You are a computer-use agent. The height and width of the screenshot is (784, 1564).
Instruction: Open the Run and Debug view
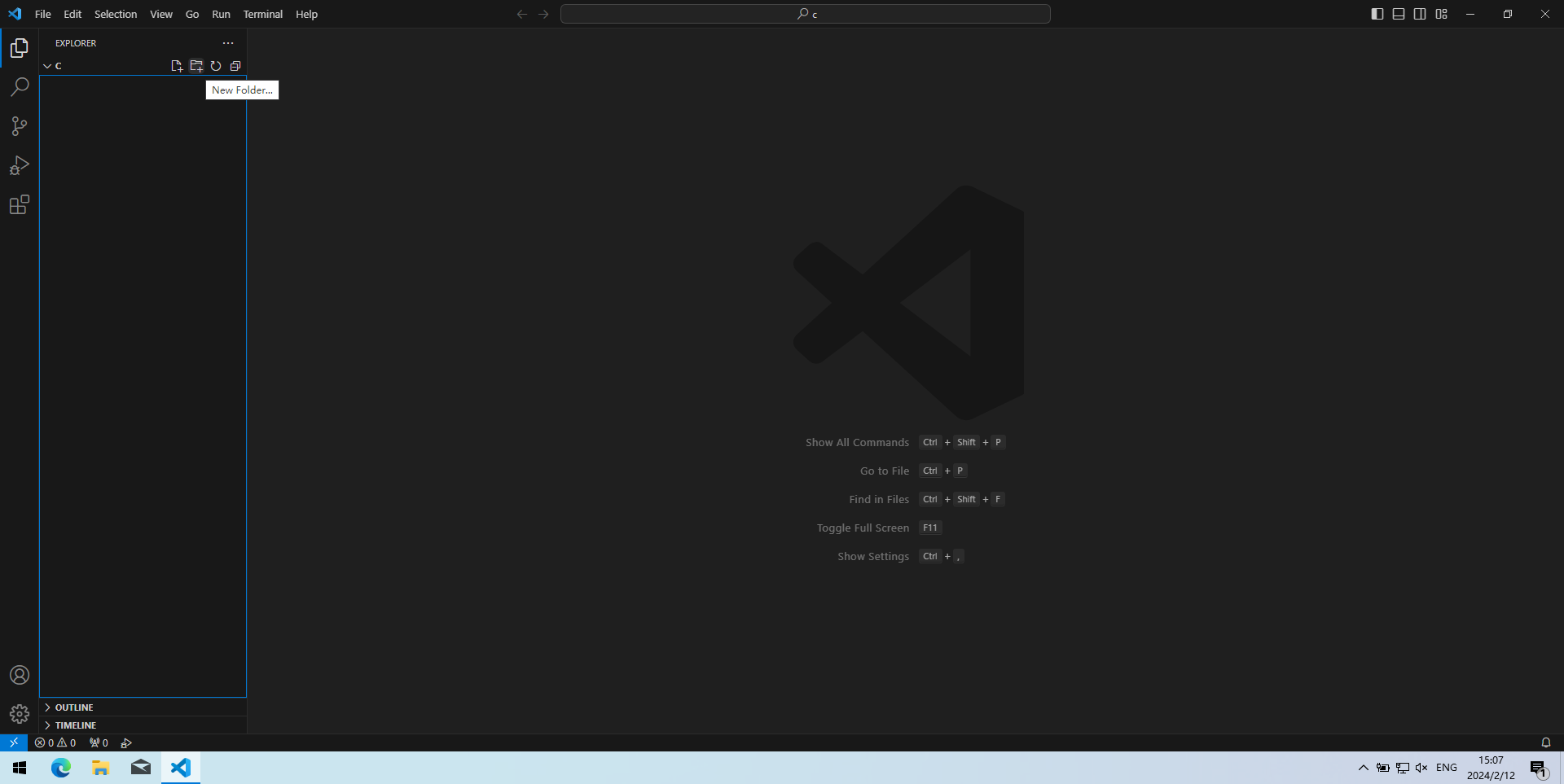point(20,165)
